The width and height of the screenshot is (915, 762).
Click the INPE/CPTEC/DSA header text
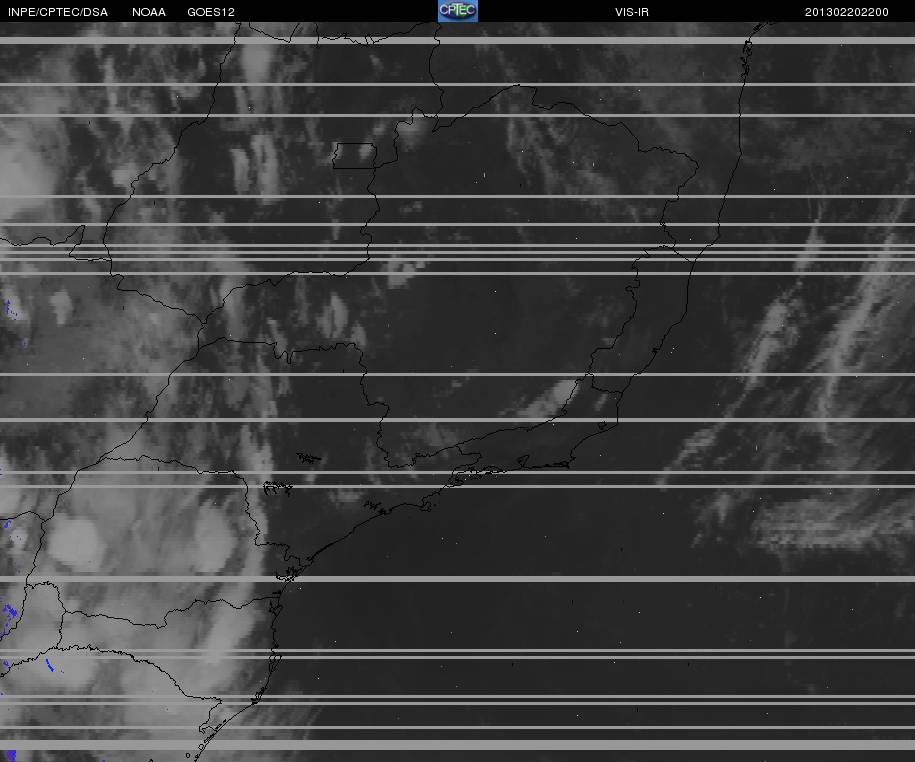point(58,12)
